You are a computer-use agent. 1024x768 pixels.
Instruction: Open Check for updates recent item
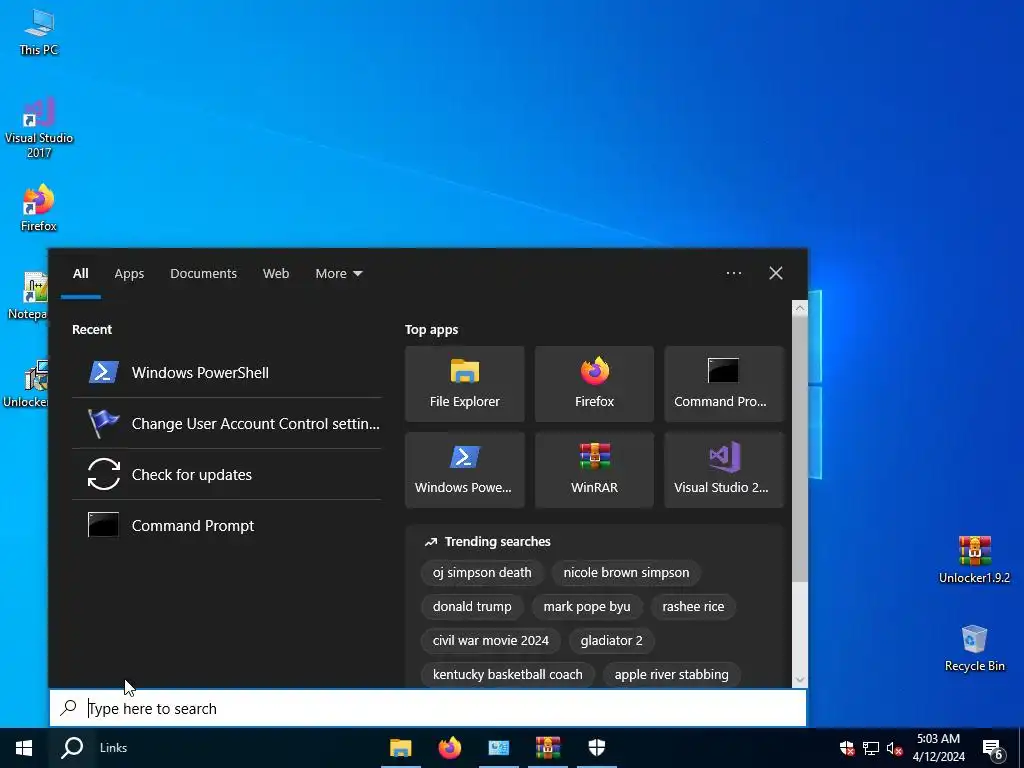pyautogui.click(x=227, y=474)
